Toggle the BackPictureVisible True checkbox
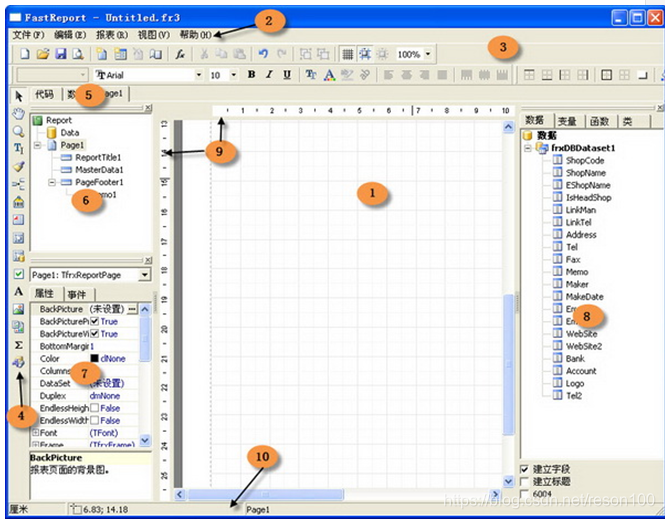The height and width of the screenshot is (519, 665). 95,333
